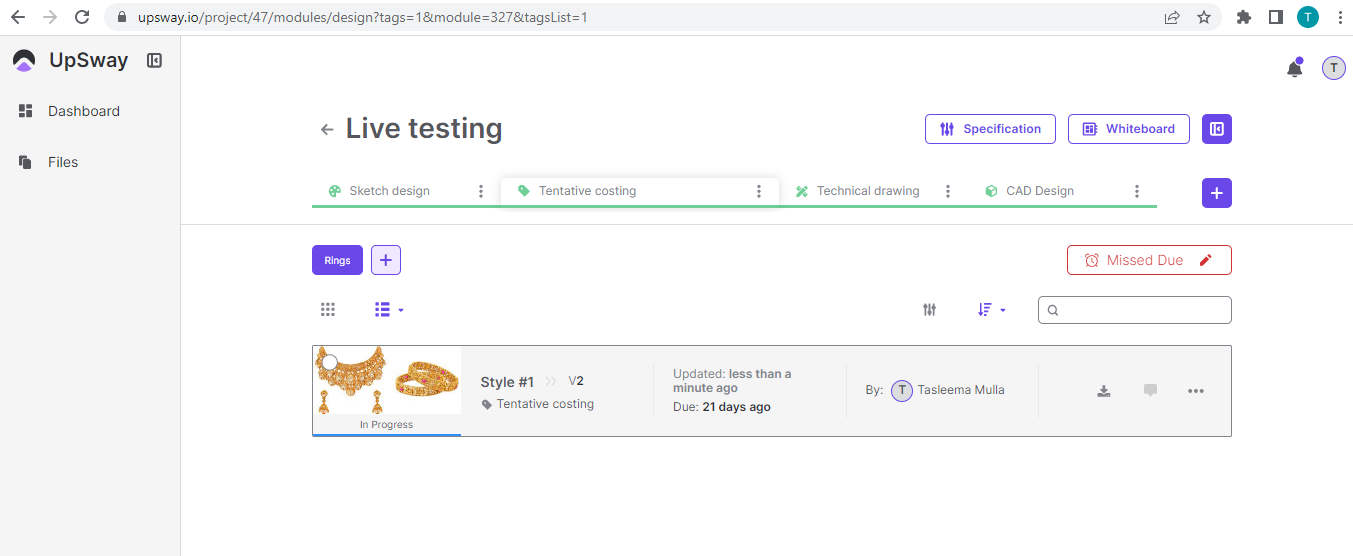Image resolution: width=1353 pixels, height=556 pixels.
Task: Click the notification bell icon
Action: coord(1294,69)
